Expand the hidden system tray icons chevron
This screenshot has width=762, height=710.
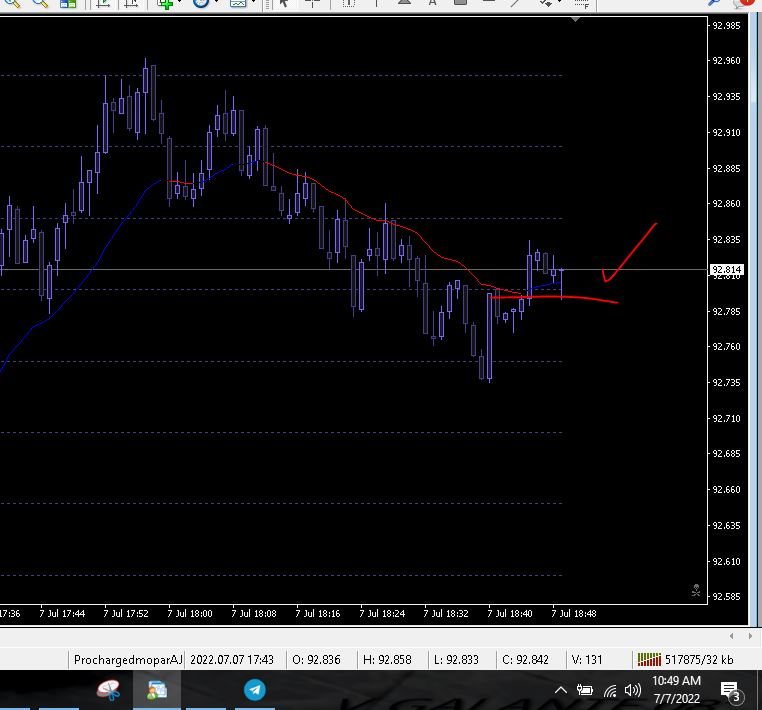click(x=560, y=690)
